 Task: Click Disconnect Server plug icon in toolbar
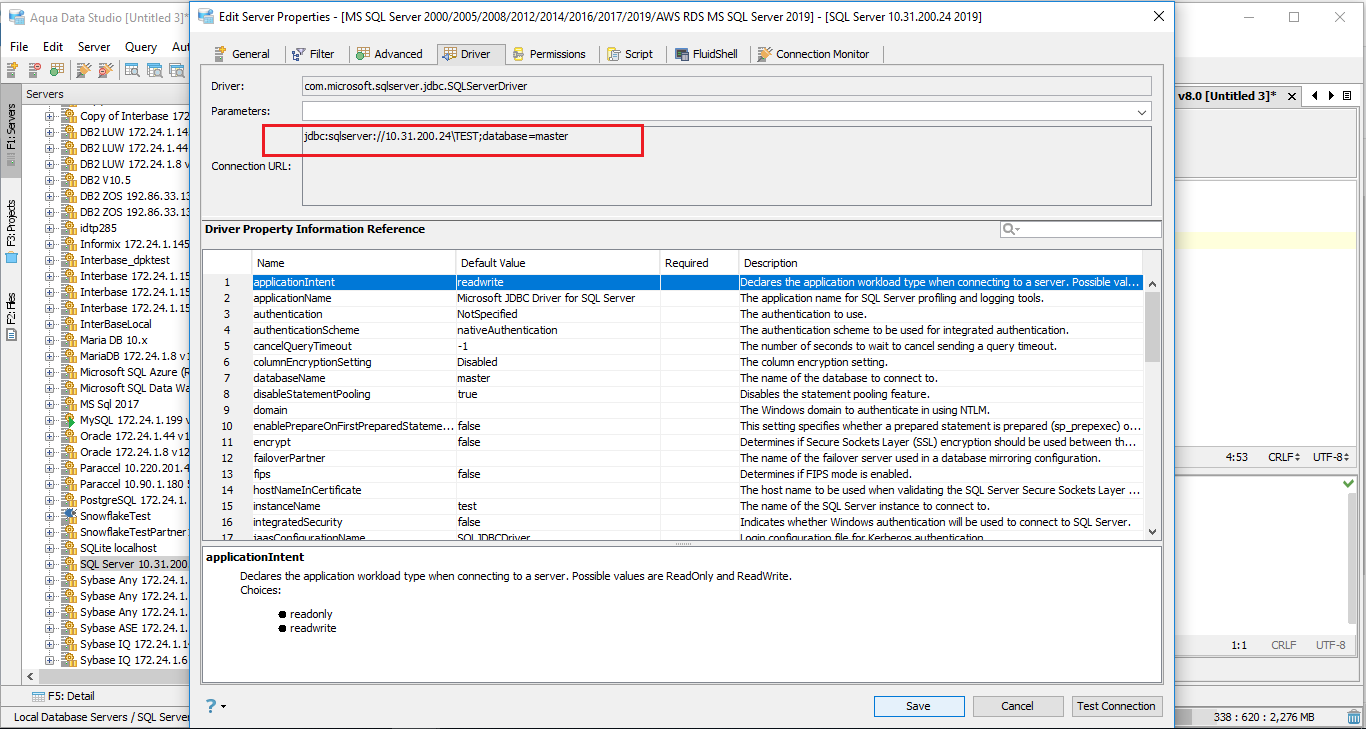pos(105,70)
